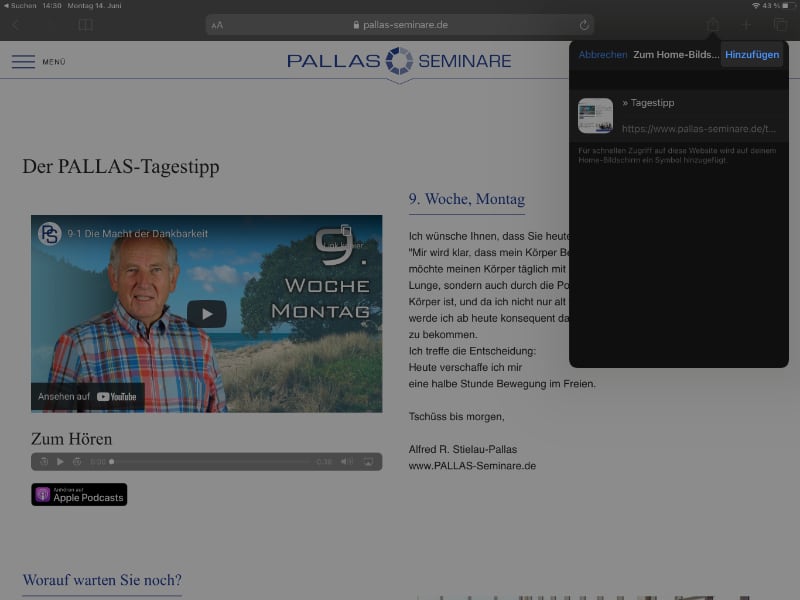Open 'Ansehen auf YouTube' link
The width and height of the screenshot is (800, 600).
[x=87, y=396]
